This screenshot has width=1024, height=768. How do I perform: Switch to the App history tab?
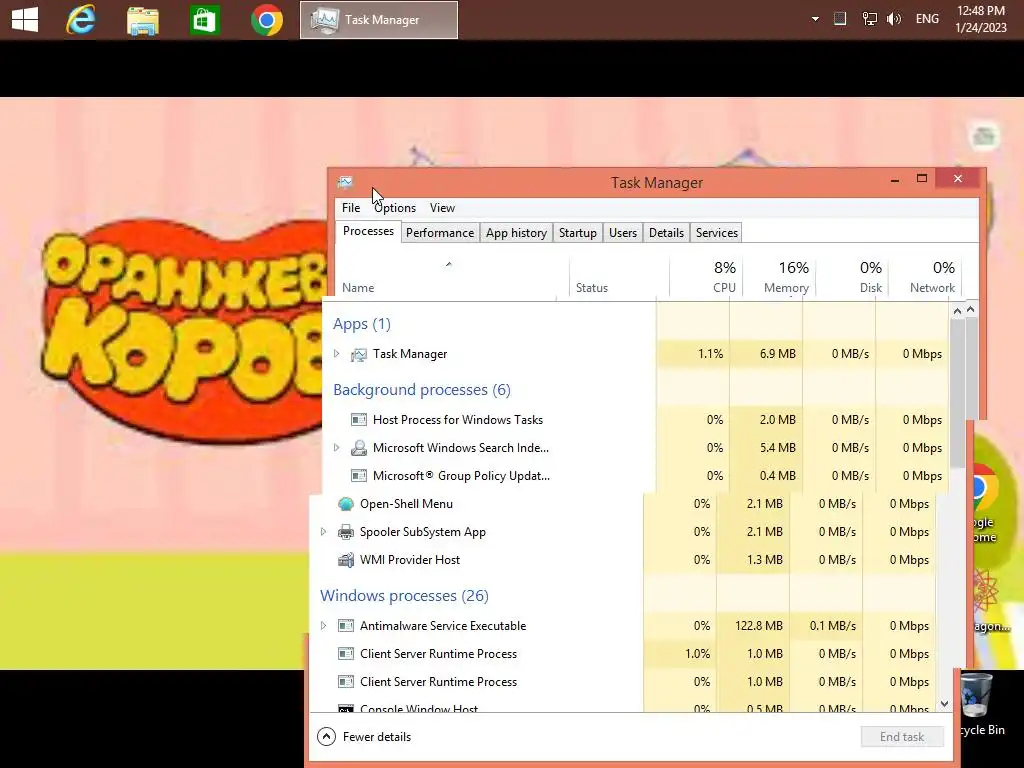(x=516, y=232)
